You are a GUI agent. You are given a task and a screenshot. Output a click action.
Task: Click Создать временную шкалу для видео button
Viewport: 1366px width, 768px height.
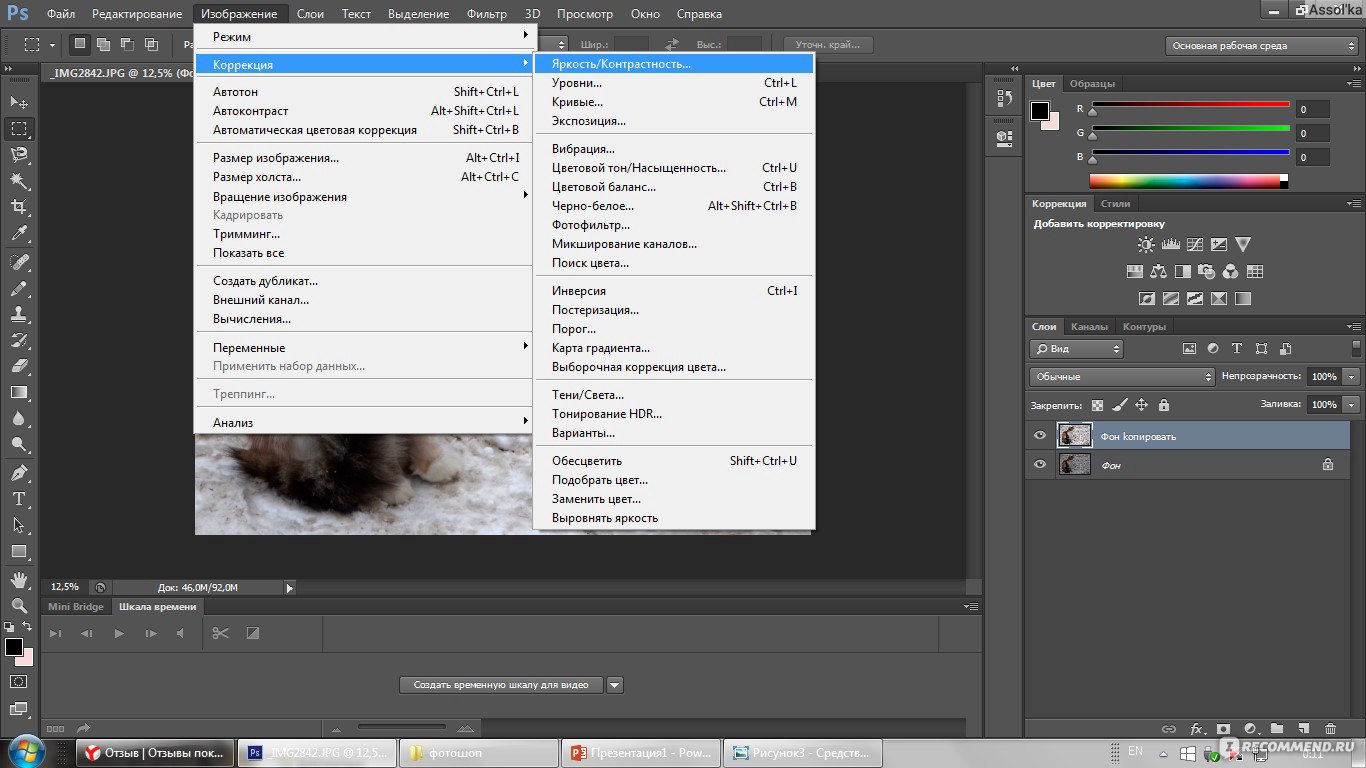(501, 685)
